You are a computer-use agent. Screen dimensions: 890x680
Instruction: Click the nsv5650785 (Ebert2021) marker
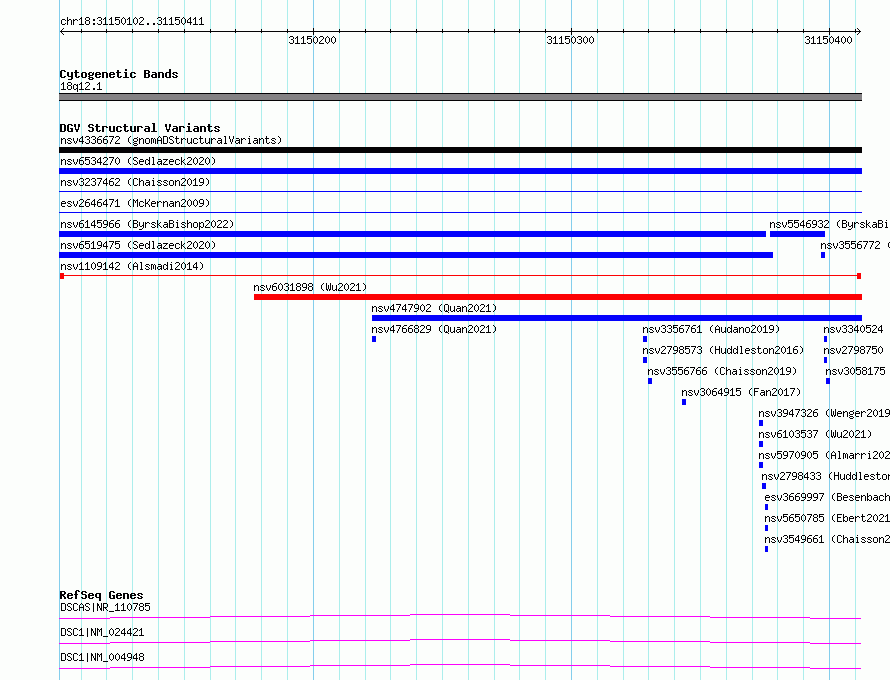tap(766, 528)
